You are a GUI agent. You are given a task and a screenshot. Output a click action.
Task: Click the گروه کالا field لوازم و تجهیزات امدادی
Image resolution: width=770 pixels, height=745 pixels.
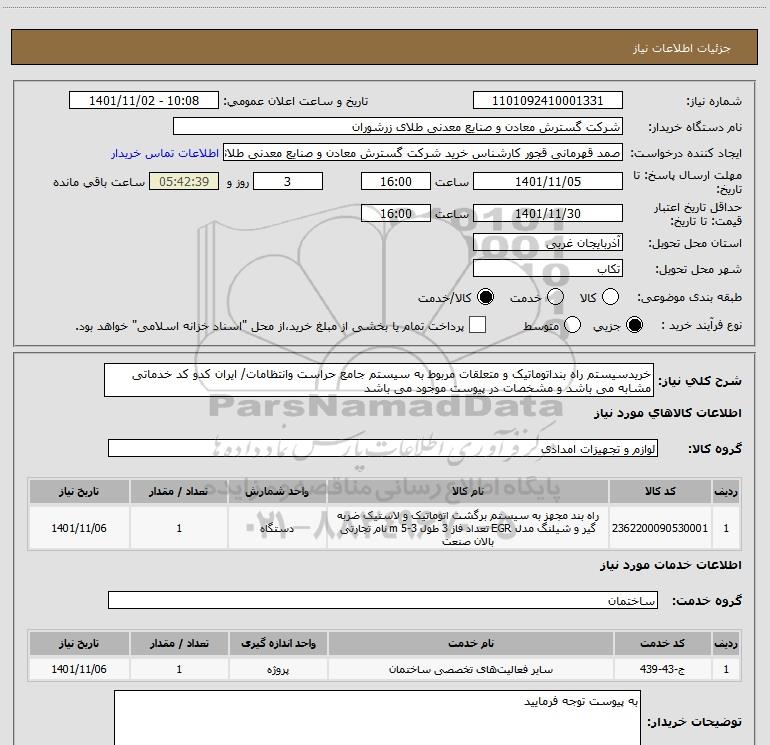click(x=383, y=448)
